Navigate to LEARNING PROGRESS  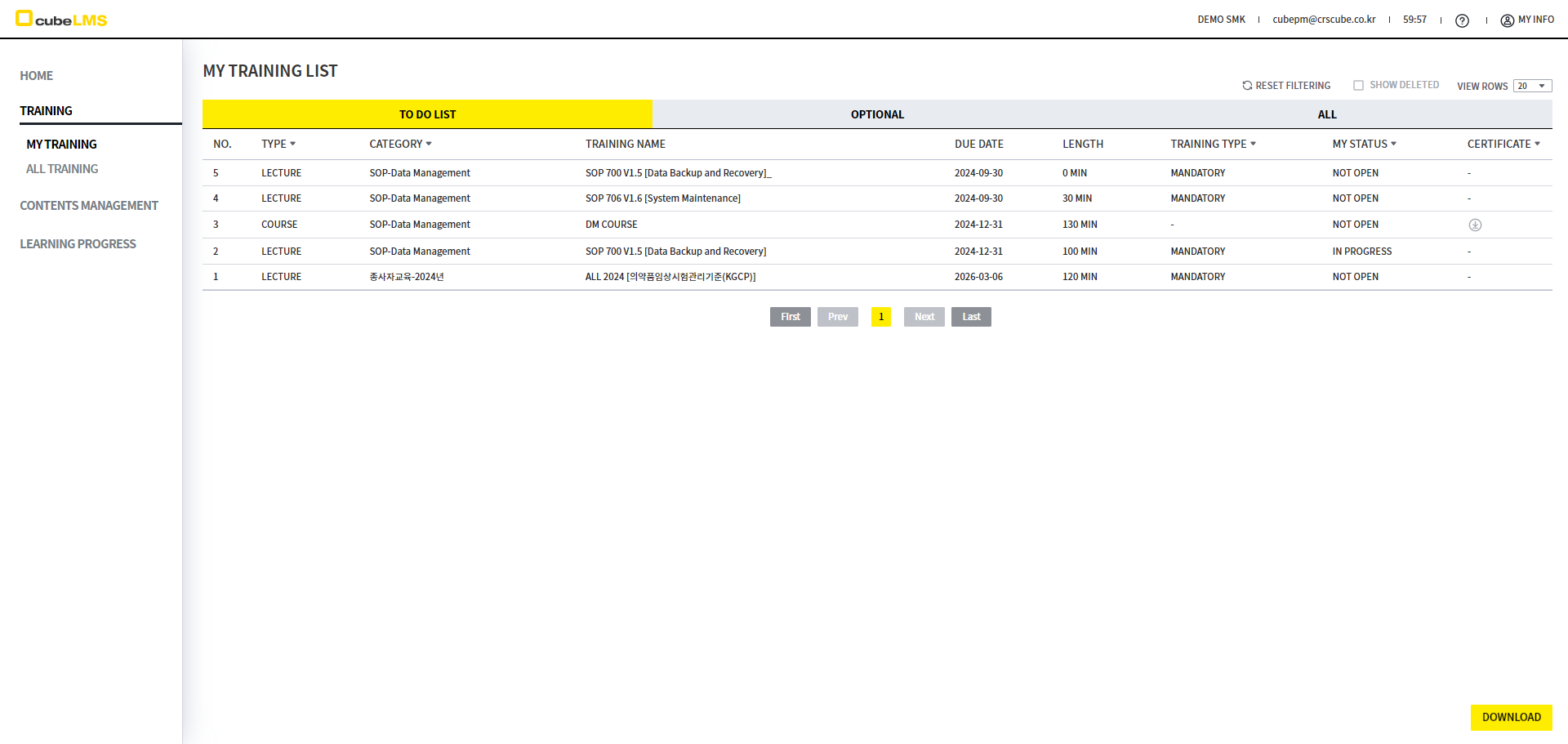[78, 244]
